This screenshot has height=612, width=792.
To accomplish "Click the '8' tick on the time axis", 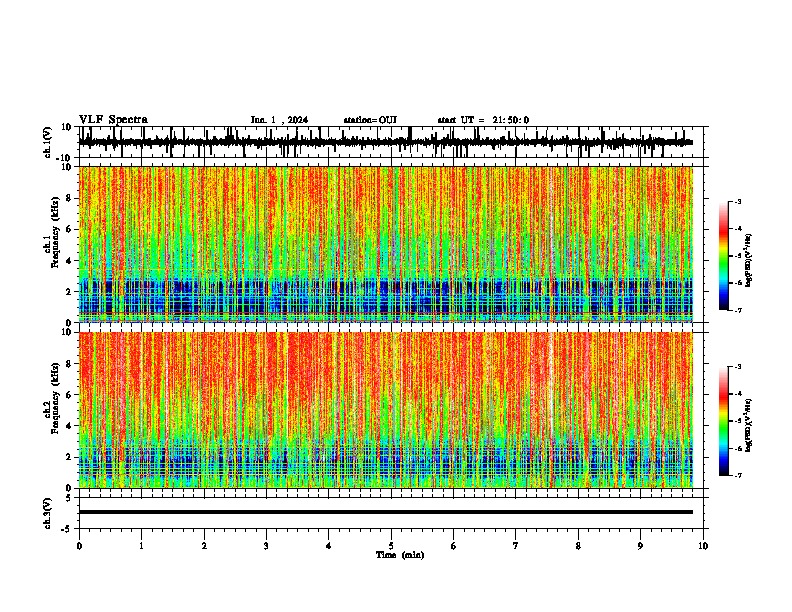I will pyautogui.click(x=578, y=546).
